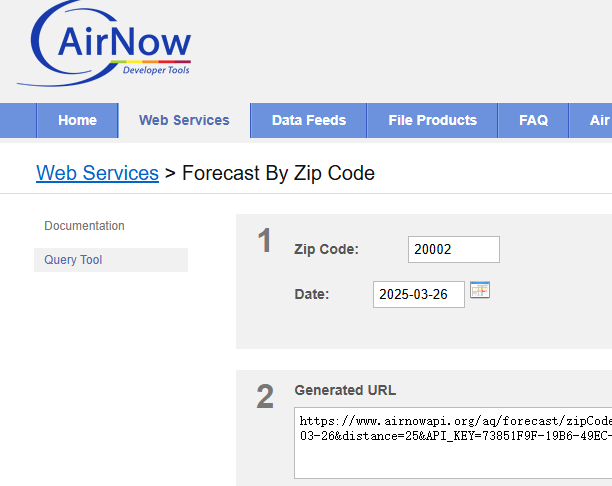Open the Documentation sidebar link

84,226
